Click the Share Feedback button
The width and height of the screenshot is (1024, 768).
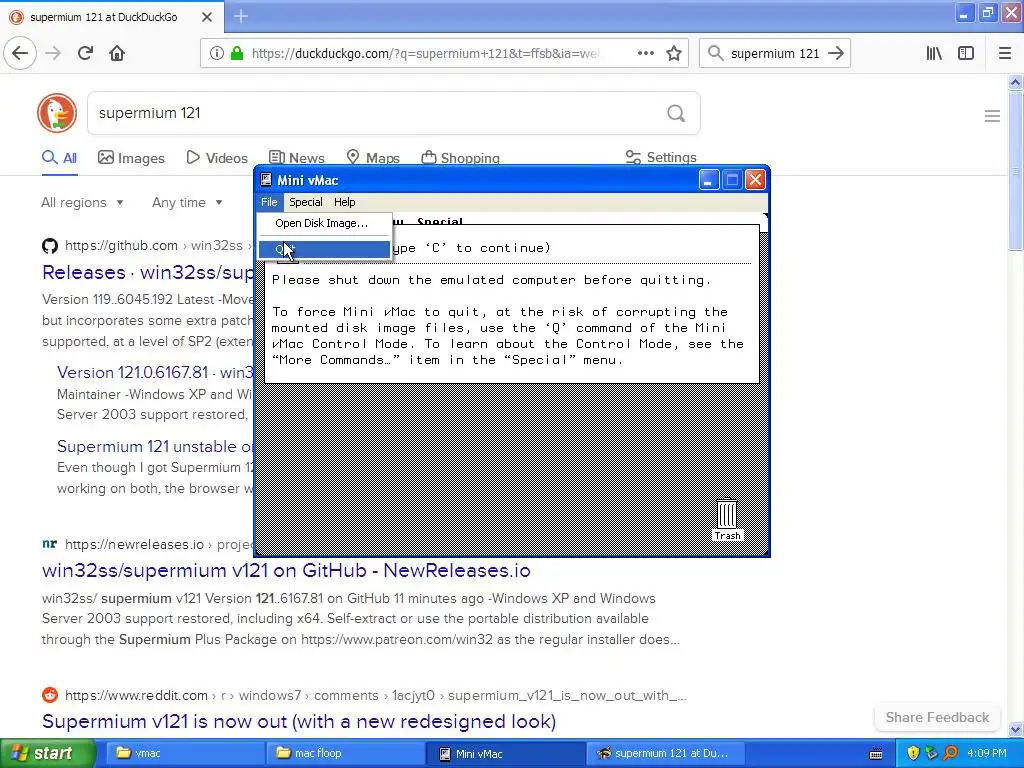tap(937, 717)
